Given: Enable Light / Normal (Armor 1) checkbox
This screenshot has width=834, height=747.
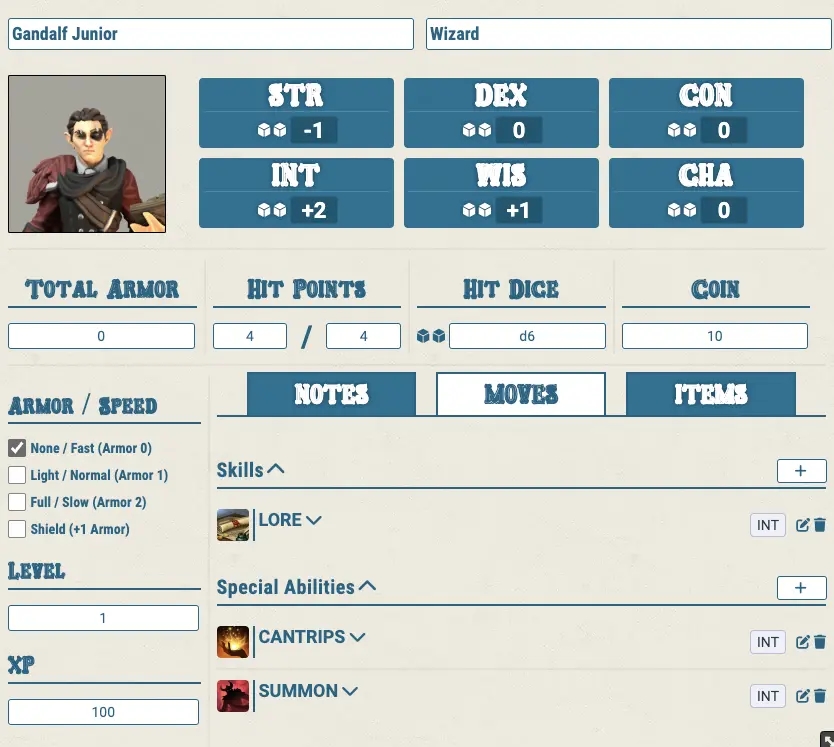Looking at the screenshot, I should click(17, 475).
